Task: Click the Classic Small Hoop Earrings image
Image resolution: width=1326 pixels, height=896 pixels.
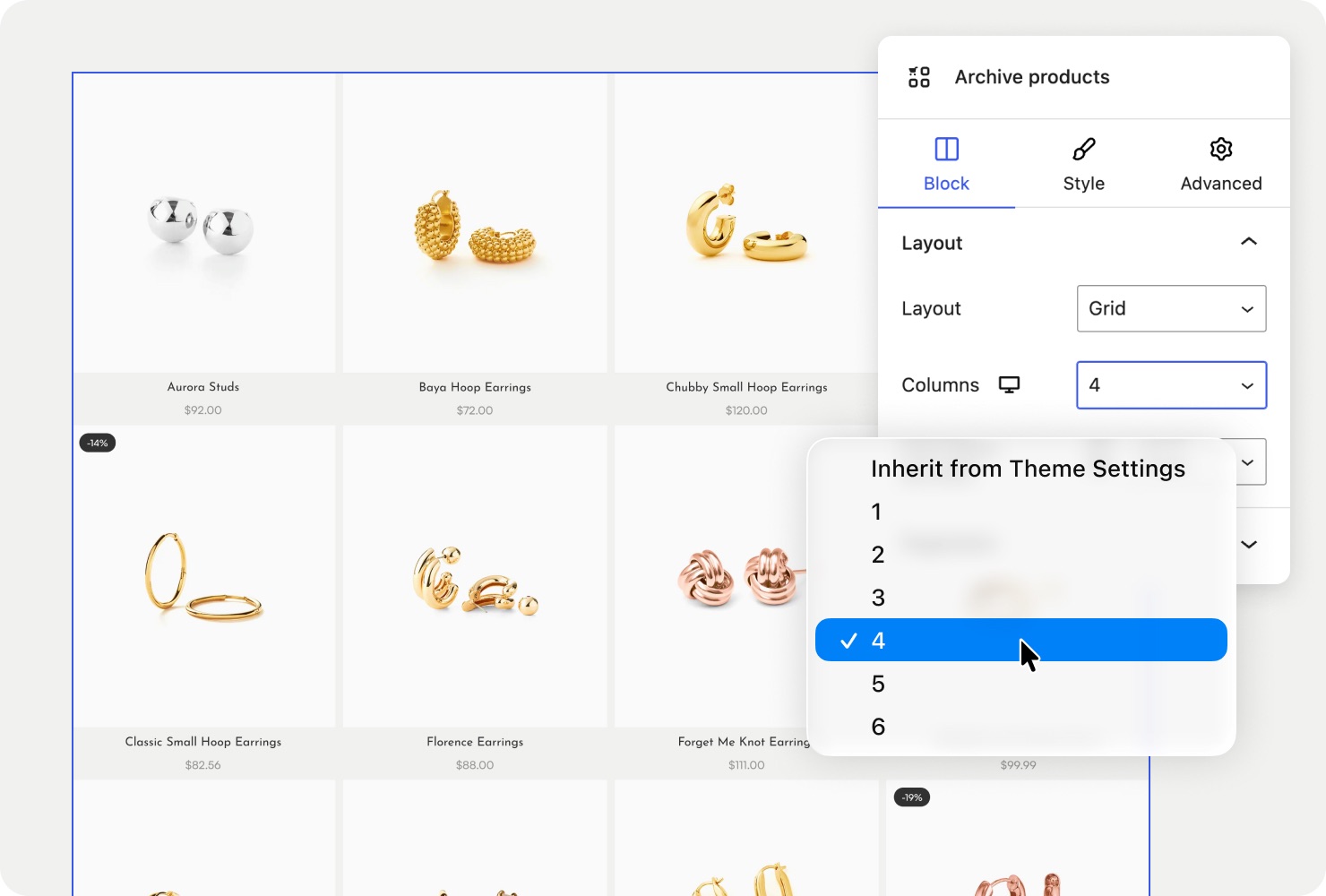Action: click(x=203, y=577)
